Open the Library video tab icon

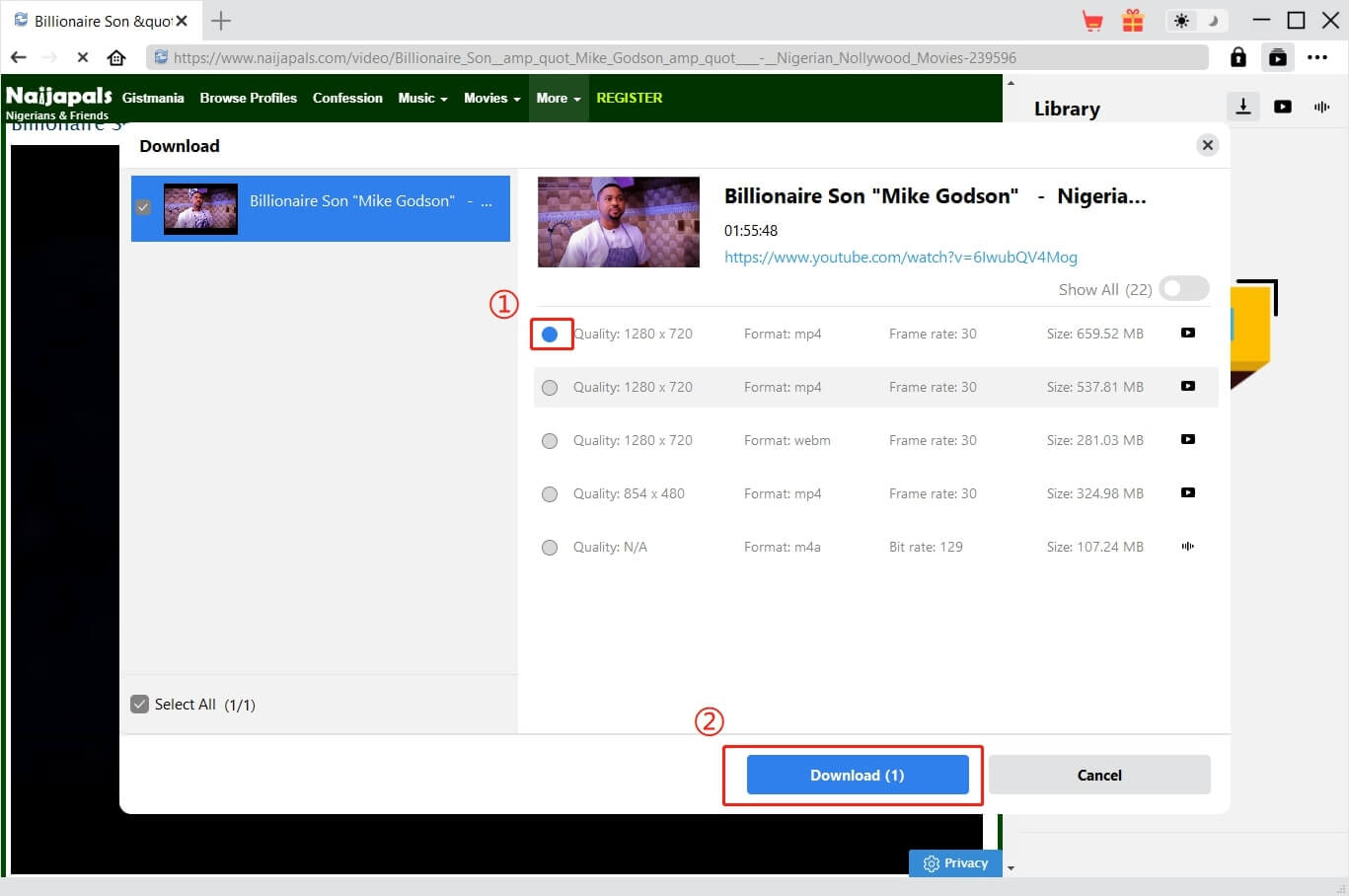coord(1283,107)
